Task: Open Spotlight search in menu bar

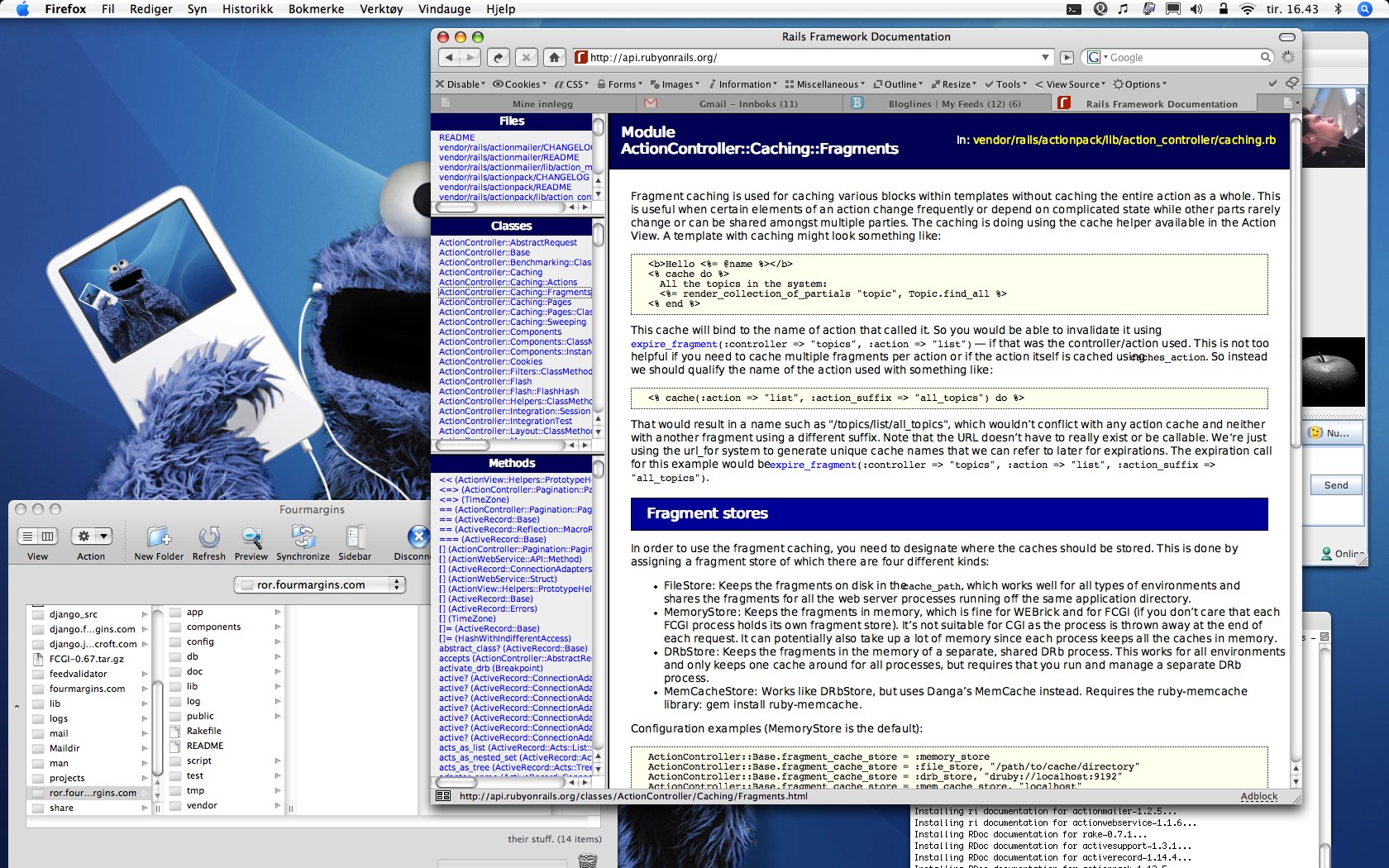Action: pyautogui.click(x=1365, y=9)
